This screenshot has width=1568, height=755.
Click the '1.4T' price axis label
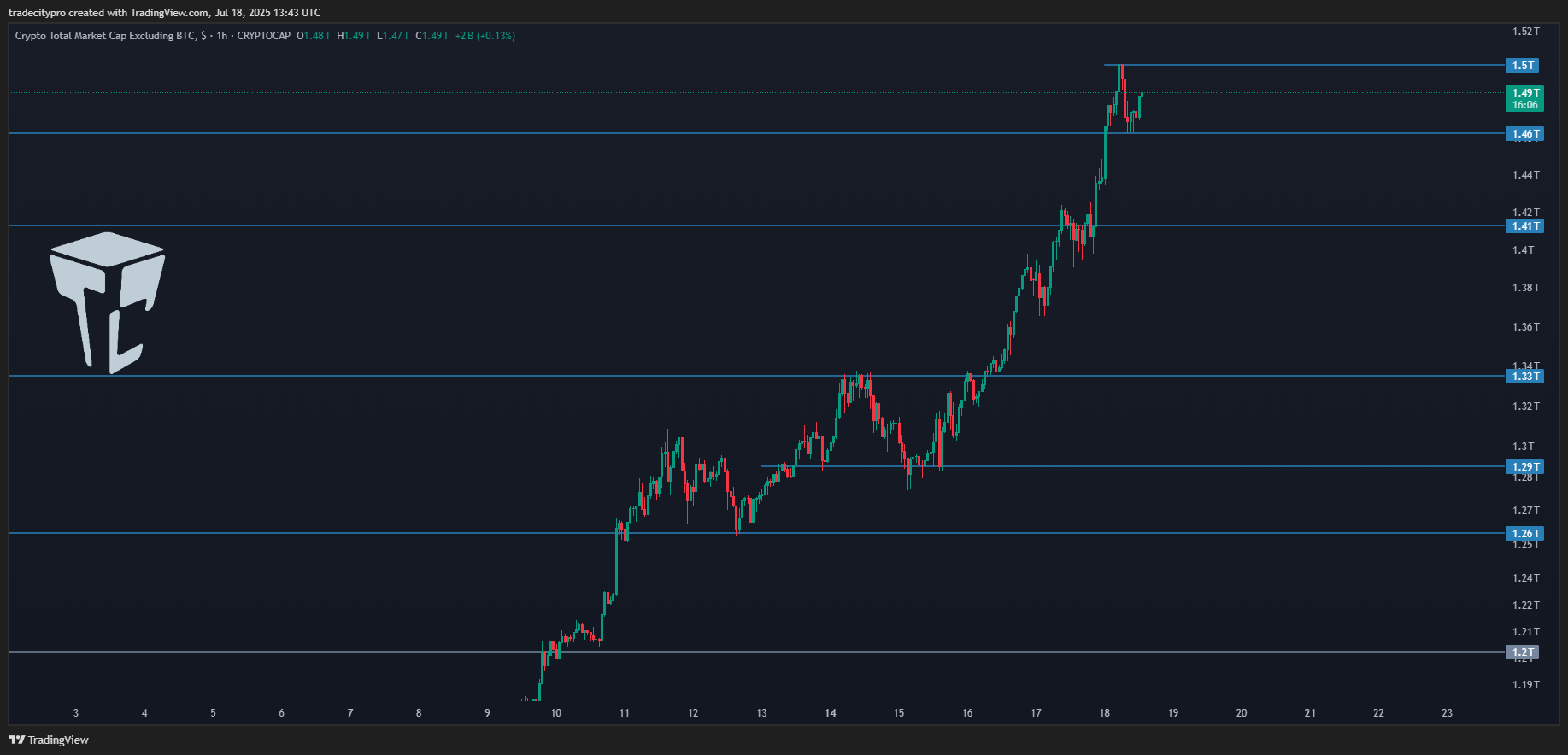pyautogui.click(x=1524, y=250)
